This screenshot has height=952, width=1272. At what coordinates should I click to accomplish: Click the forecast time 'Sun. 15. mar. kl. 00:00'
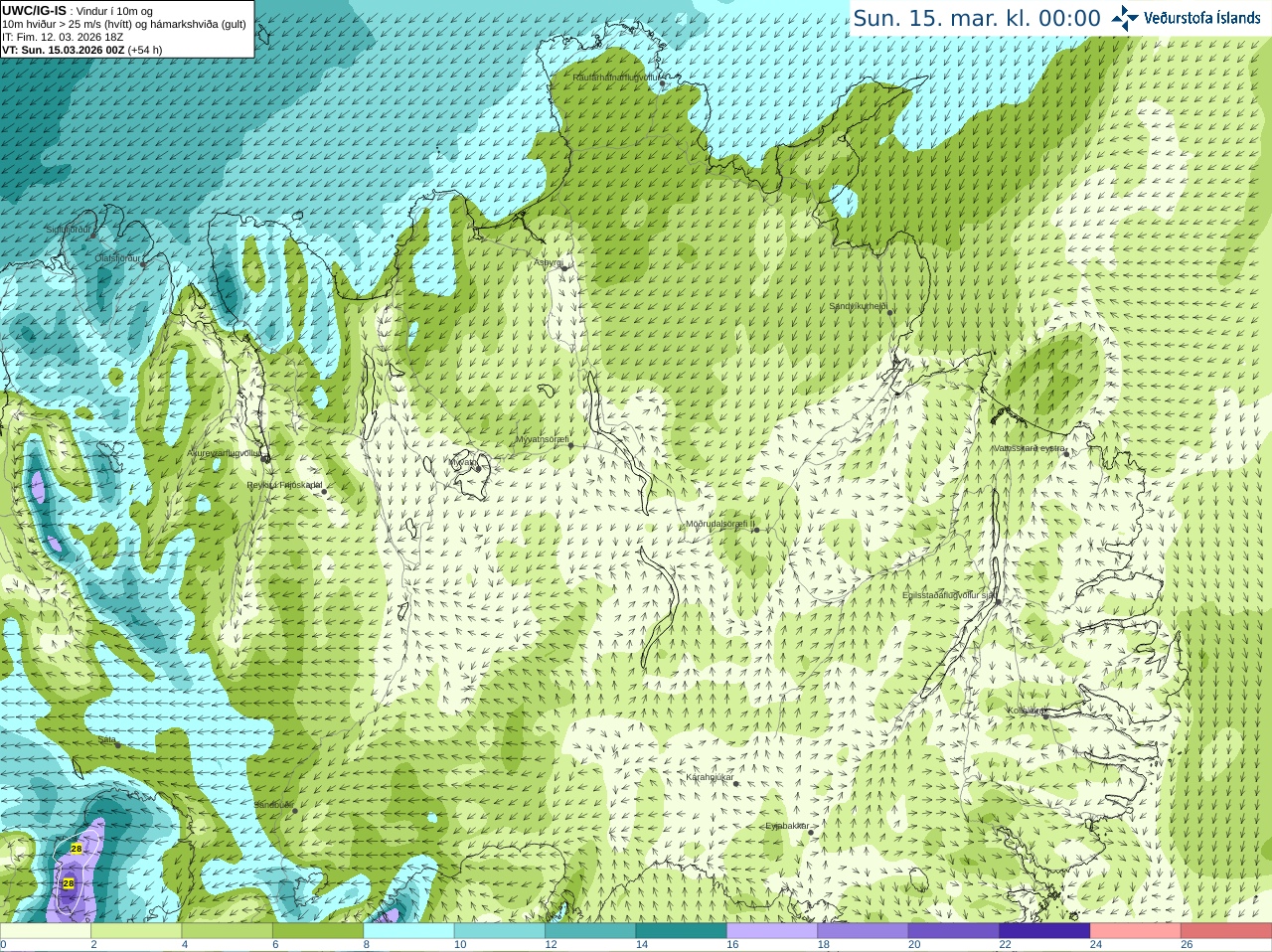click(977, 18)
